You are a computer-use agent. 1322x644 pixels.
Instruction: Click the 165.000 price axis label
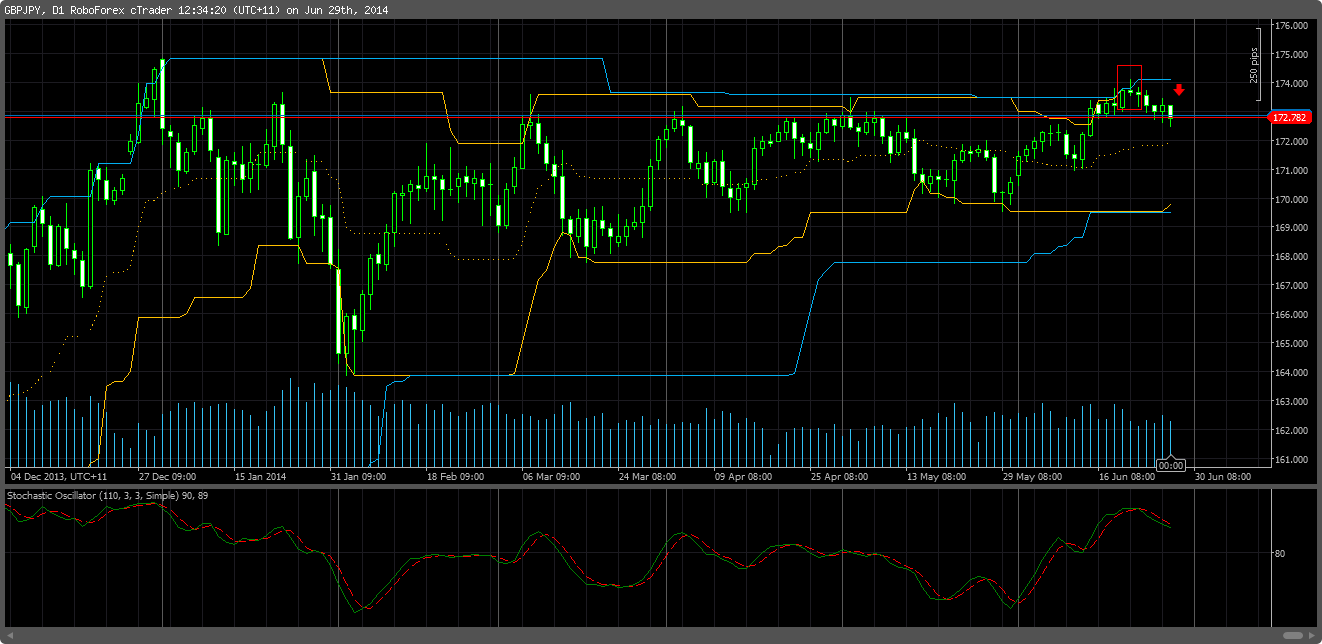click(x=1290, y=343)
